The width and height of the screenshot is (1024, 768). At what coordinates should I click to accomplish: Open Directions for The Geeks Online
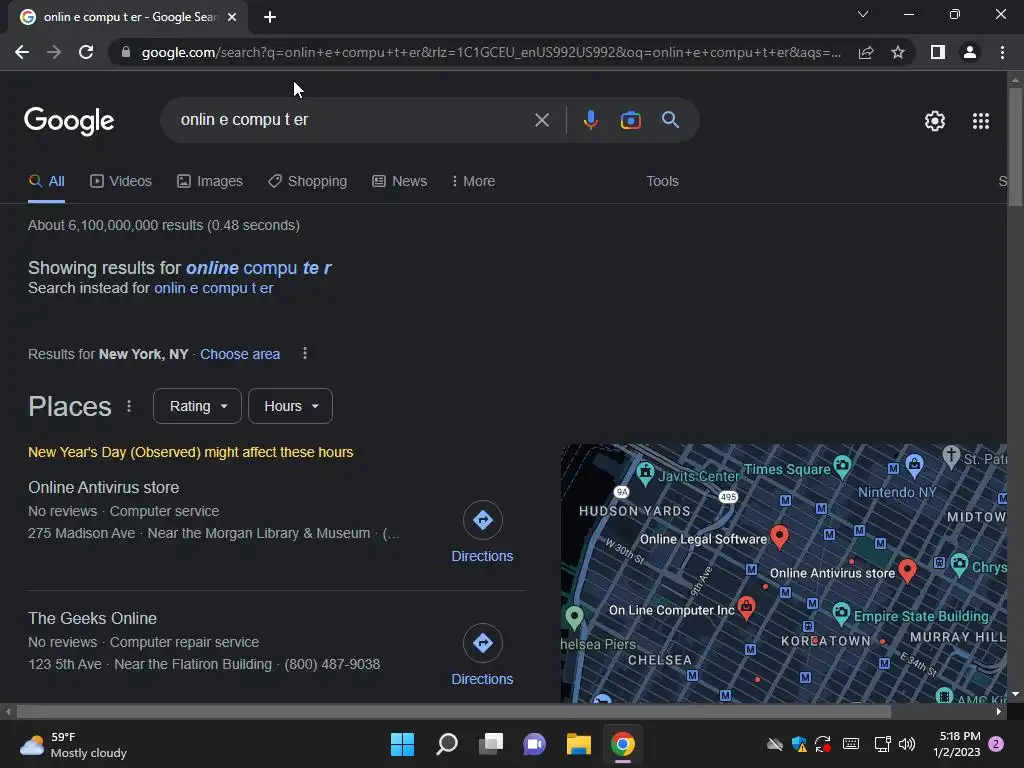[x=482, y=655]
